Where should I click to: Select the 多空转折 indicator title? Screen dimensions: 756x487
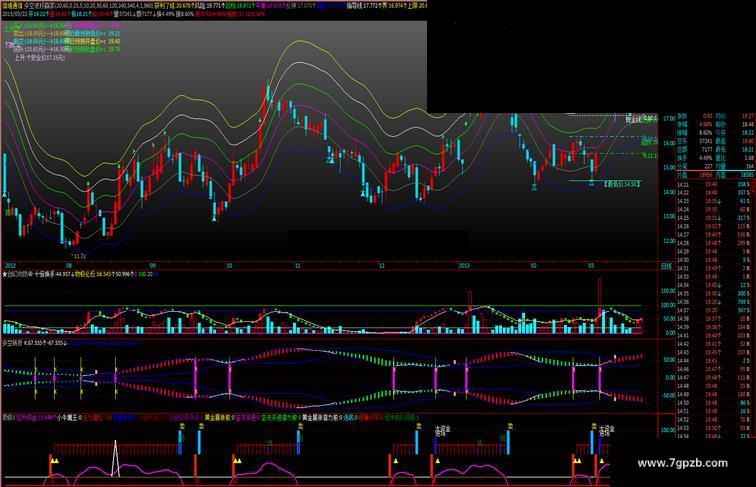pos(13,343)
